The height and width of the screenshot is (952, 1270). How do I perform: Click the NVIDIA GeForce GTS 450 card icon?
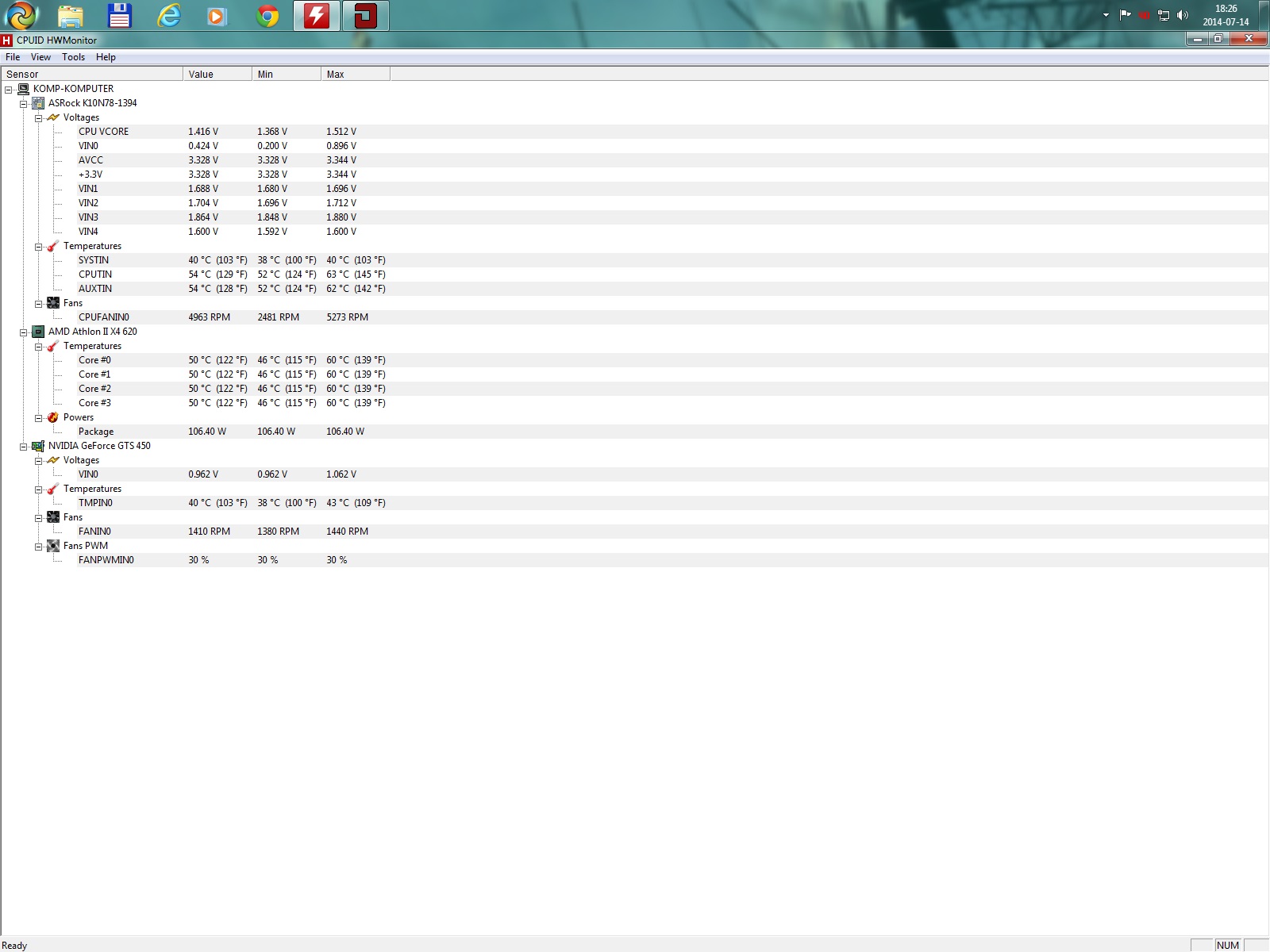click(x=38, y=446)
